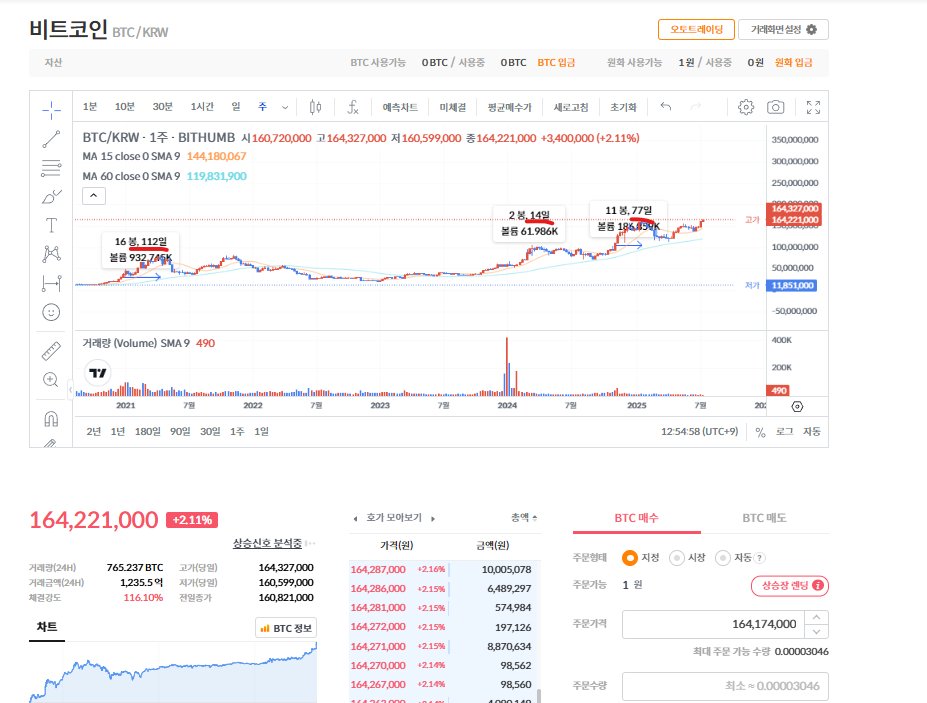The width and height of the screenshot is (927, 703).
Task: Click the TradingView logo on chart
Action: pyautogui.click(x=98, y=372)
